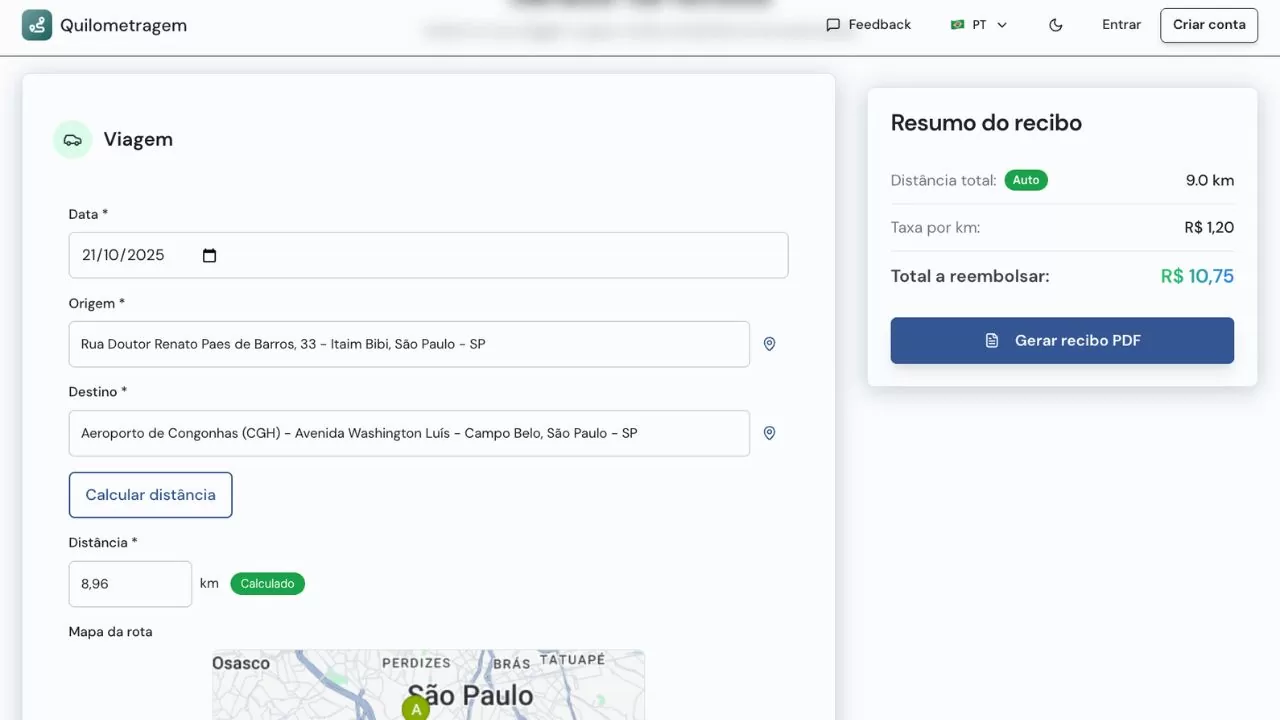Click the location pin next to Destino
The width and height of the screenshot is (1280, 720).
click(x=769, y=433)
